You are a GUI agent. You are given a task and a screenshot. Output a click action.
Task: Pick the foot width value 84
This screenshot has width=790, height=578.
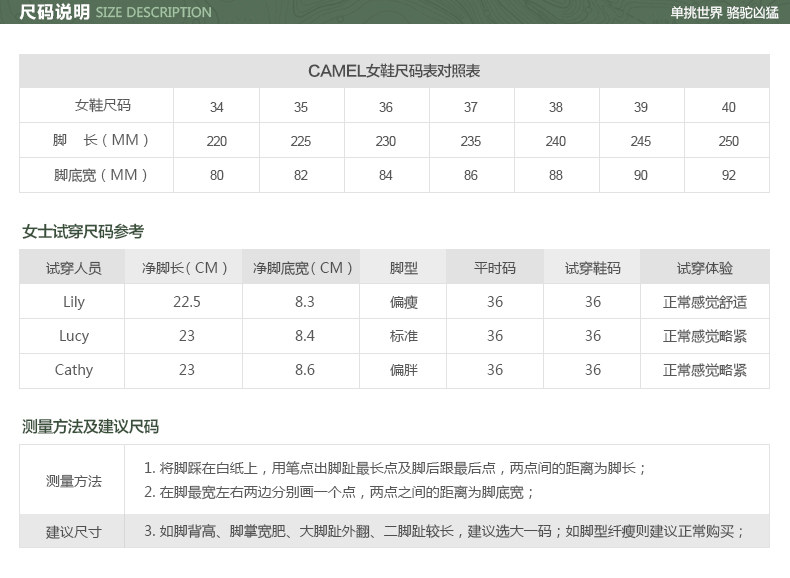click(386, 175)
